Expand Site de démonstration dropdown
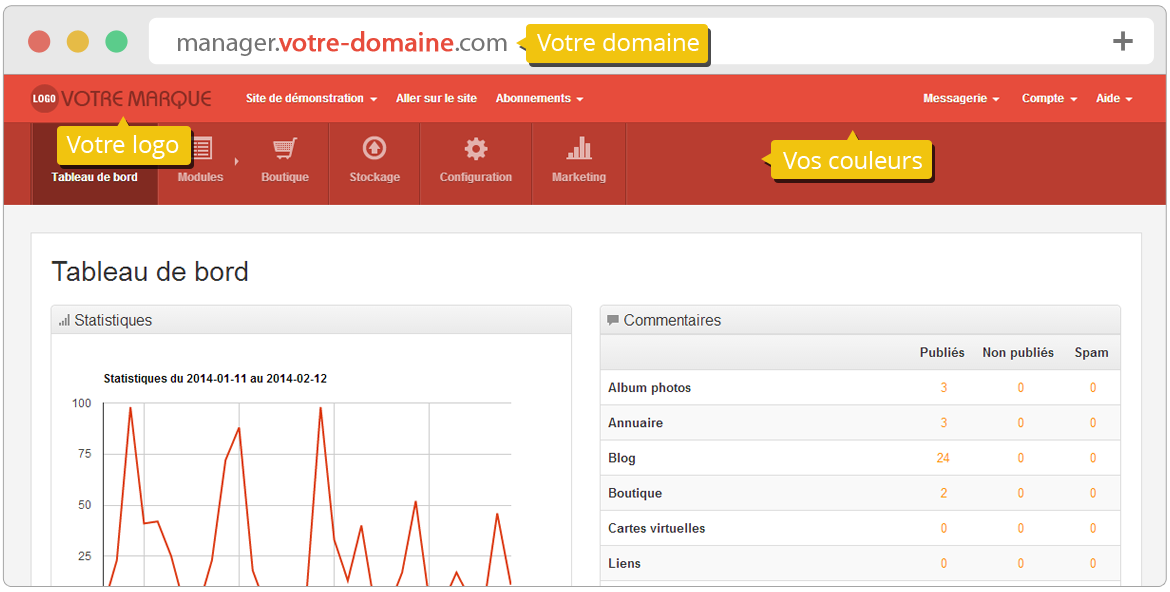Screen dimensions: 1170x592 click(x=311, y=99)
